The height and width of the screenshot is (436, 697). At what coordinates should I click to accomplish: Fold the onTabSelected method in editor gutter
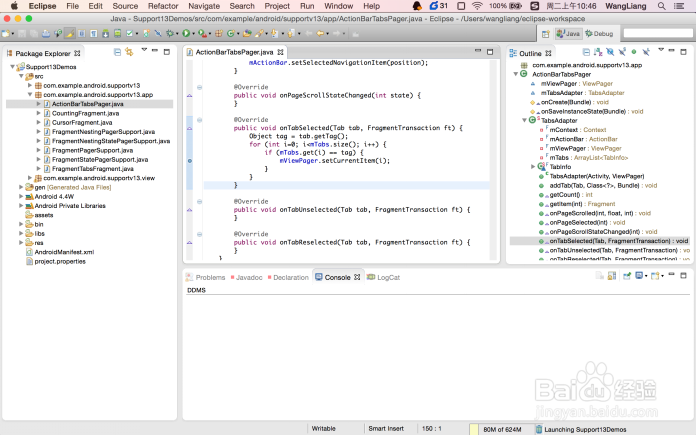199,120
